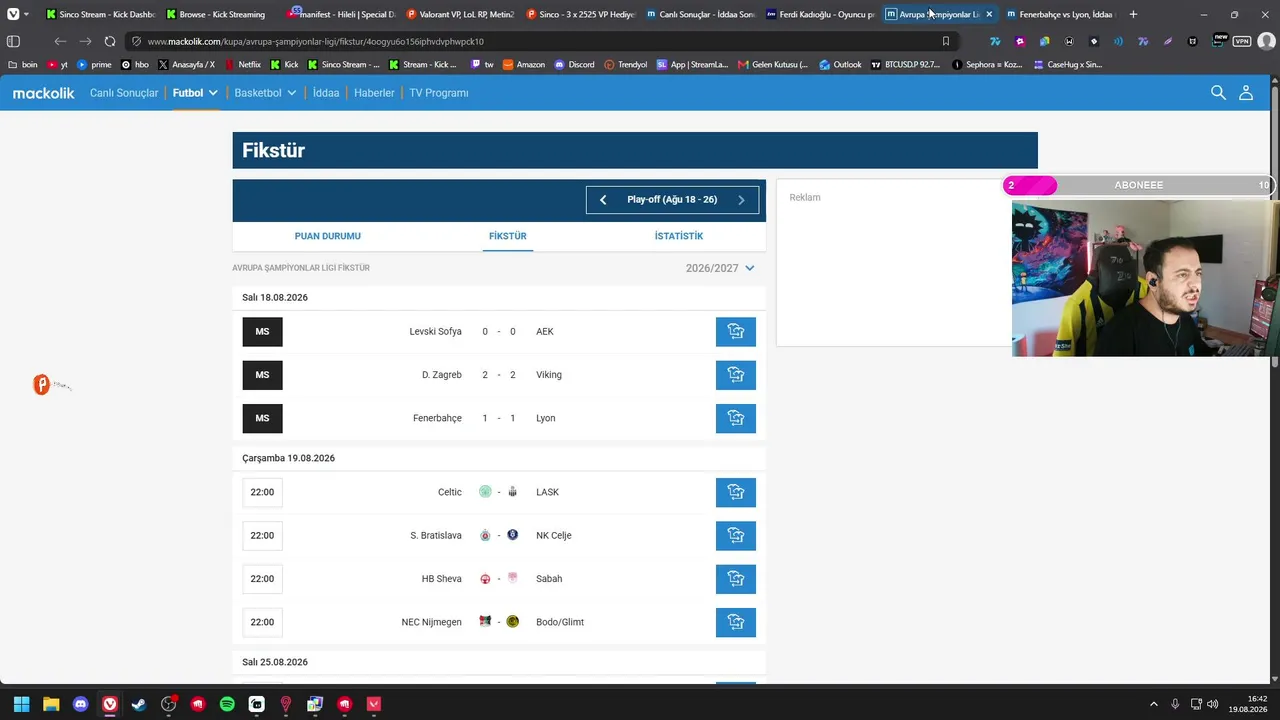Click the Bodo/Glimt team crest
The image size is (1280, 720).
pyautogui.click(x=513, y=622)
